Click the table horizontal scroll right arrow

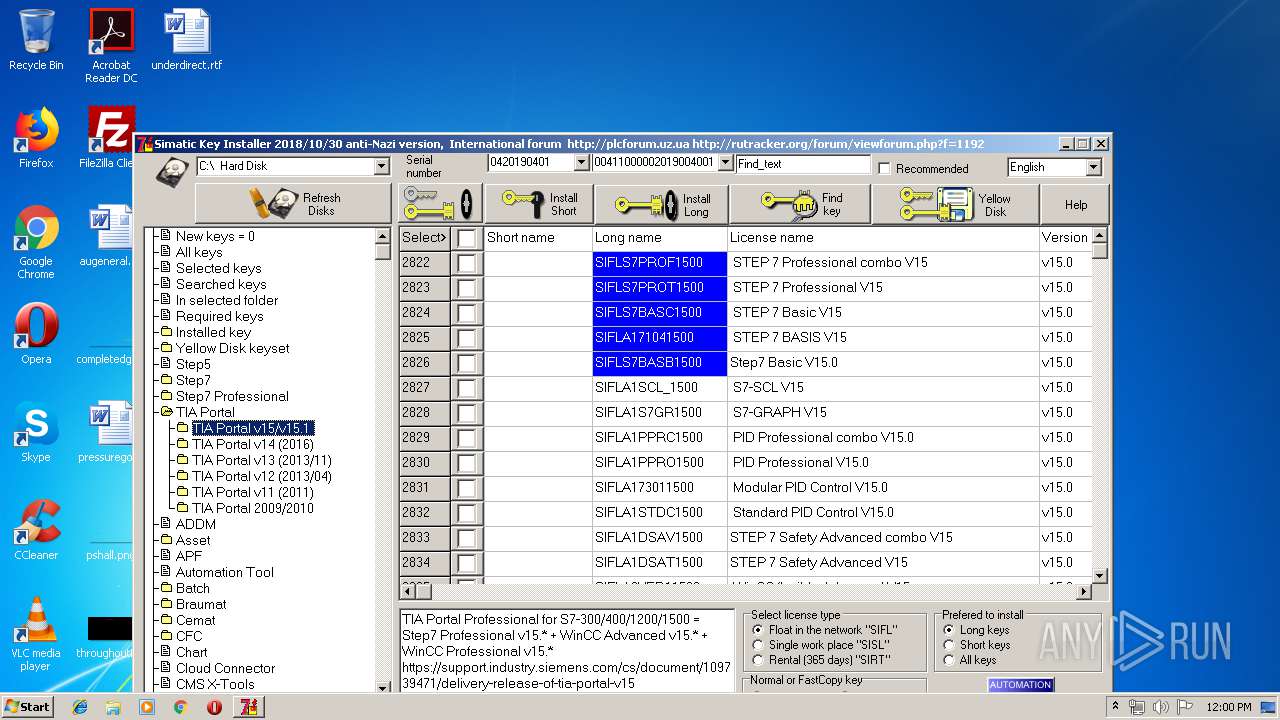1083,592
